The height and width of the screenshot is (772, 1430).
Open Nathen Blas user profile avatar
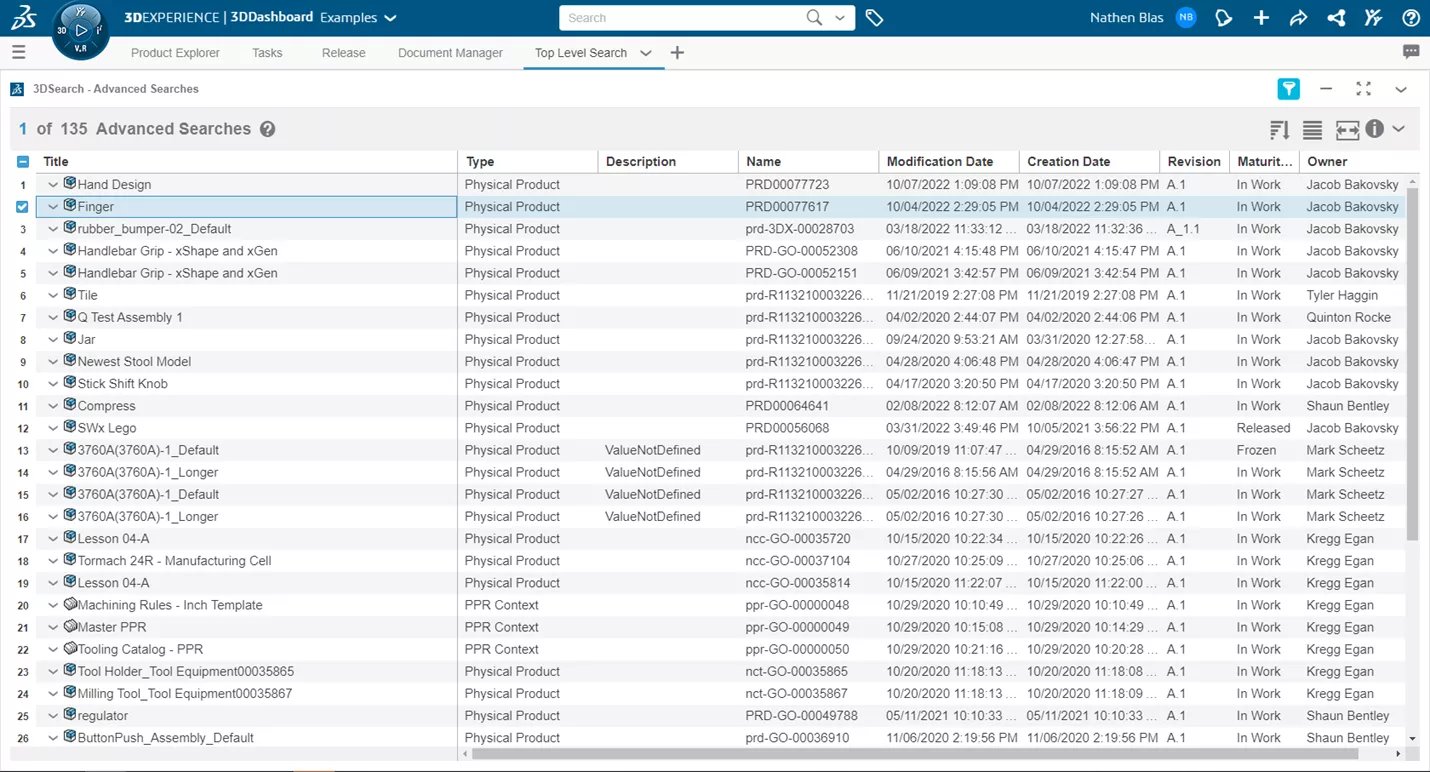tap(1186, 18)
